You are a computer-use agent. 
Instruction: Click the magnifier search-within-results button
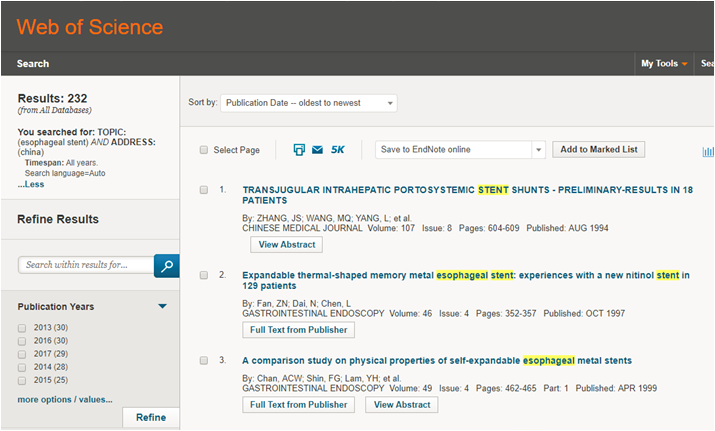[x=166, y=265]
